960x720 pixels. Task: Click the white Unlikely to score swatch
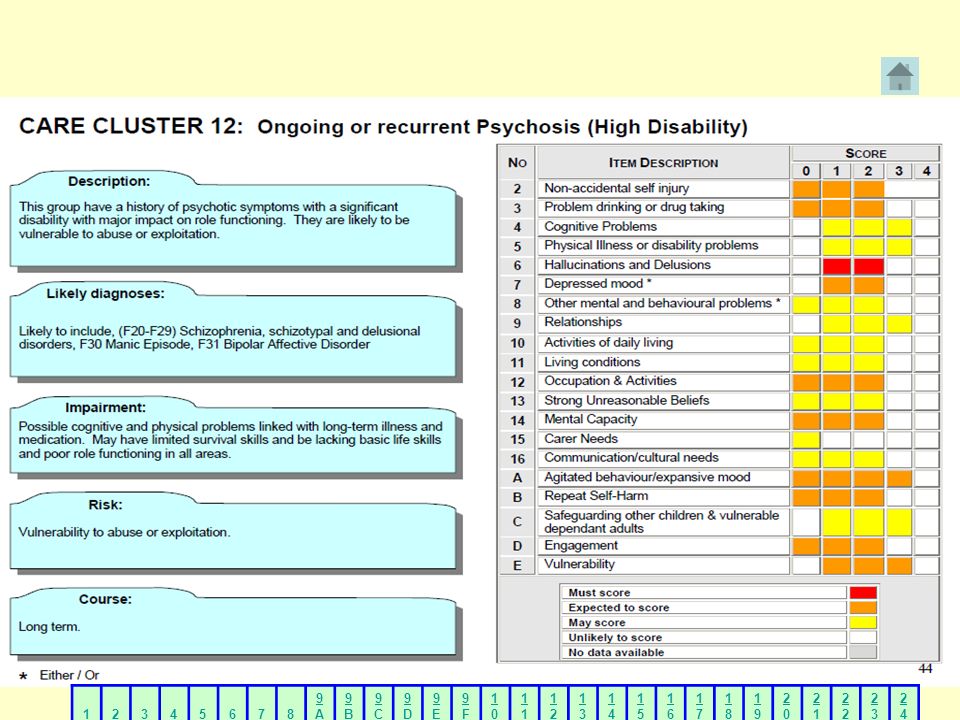(863, 637)
